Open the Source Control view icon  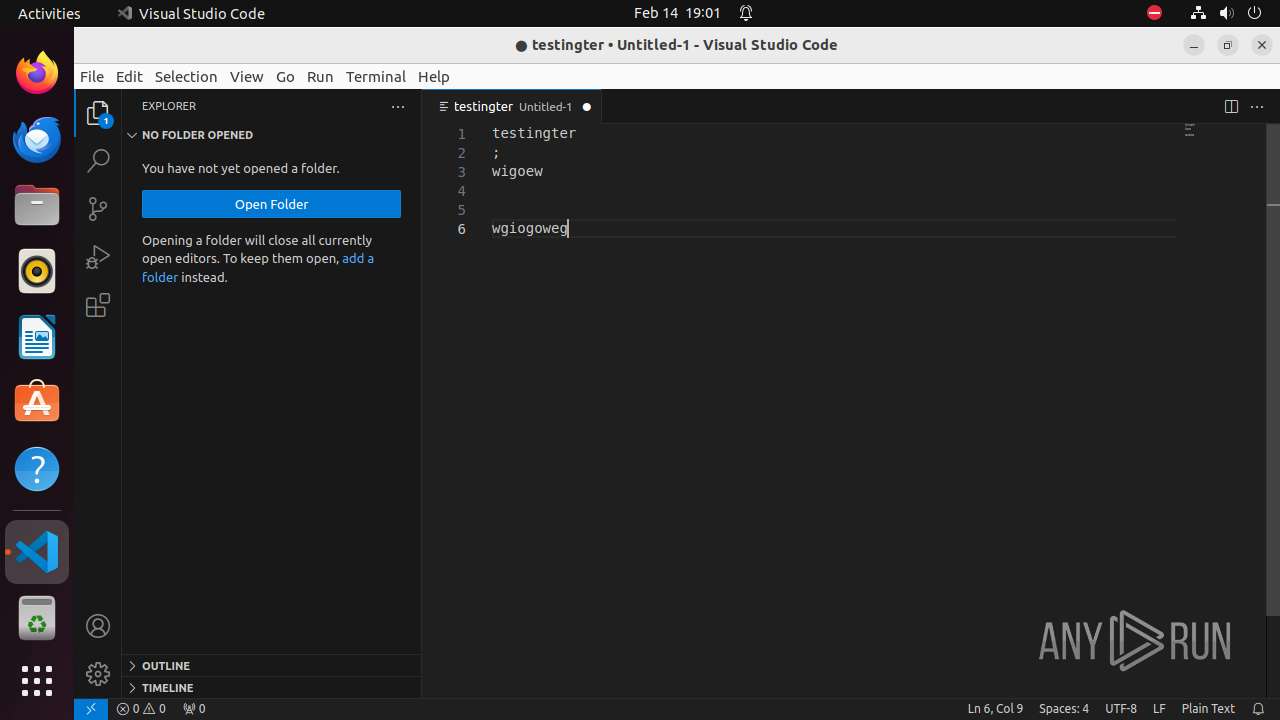(98, 208)
